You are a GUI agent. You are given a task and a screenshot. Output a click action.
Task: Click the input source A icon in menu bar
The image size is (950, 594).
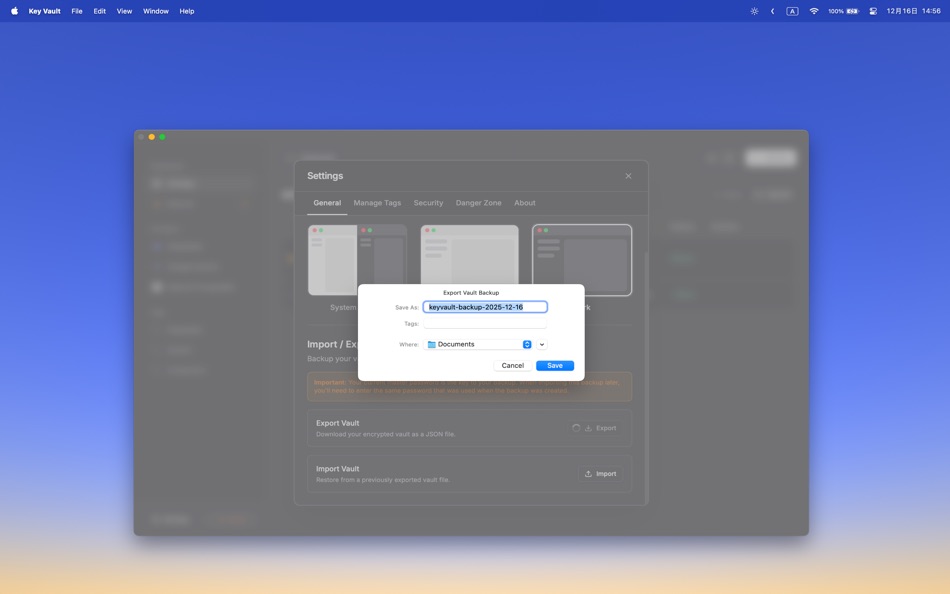click(x=791, y=11)
